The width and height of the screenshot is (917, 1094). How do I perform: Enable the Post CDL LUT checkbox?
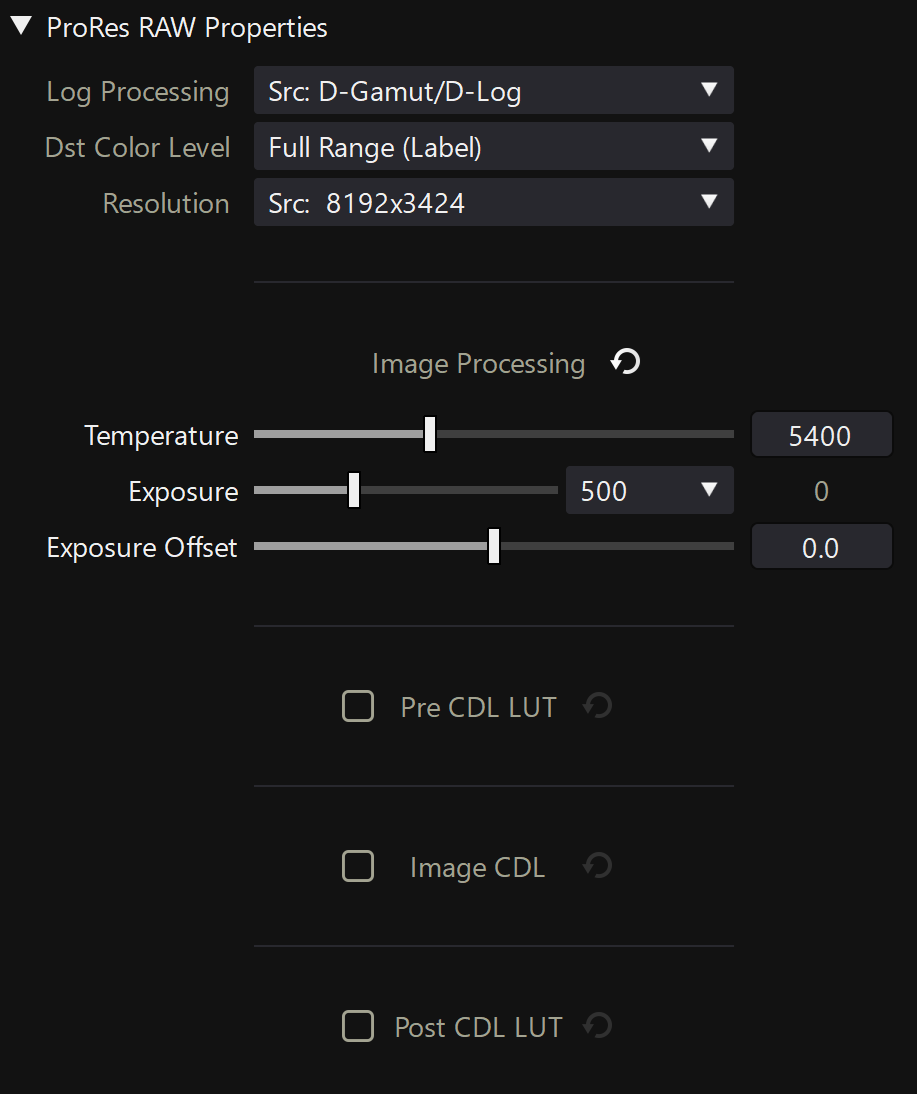358,1026
